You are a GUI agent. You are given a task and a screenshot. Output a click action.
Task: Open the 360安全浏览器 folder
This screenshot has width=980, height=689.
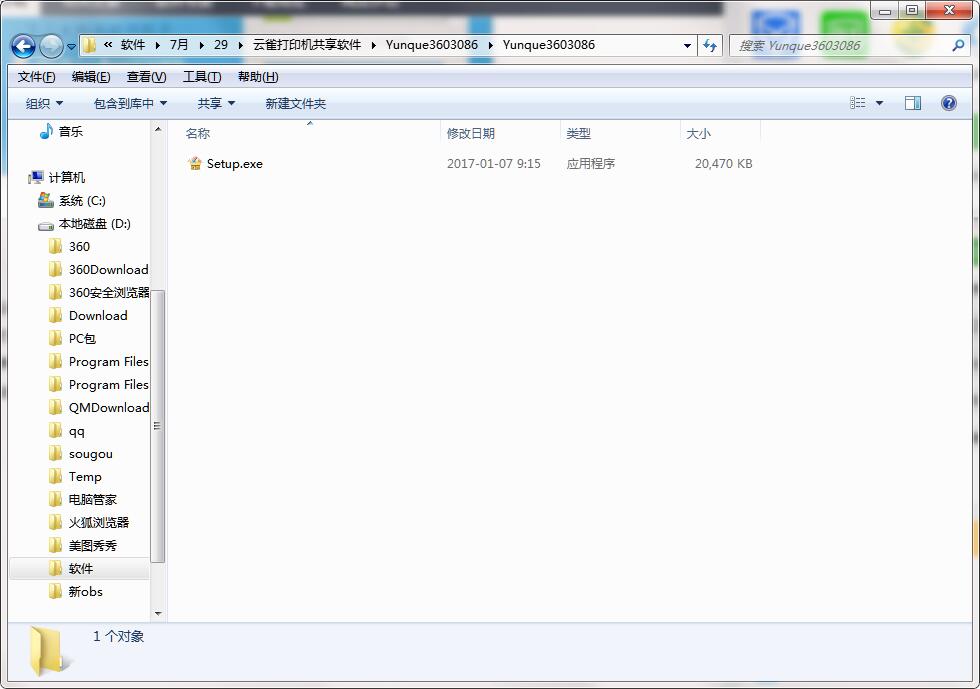point(109,293)
